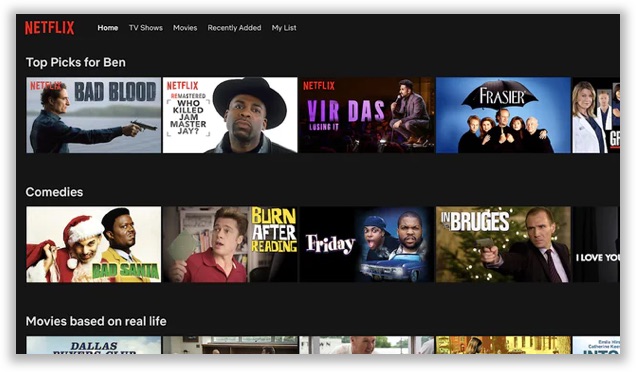Open the partially visible I Love You tile
The width and height of the screenshot is (636, 372).
596,245
